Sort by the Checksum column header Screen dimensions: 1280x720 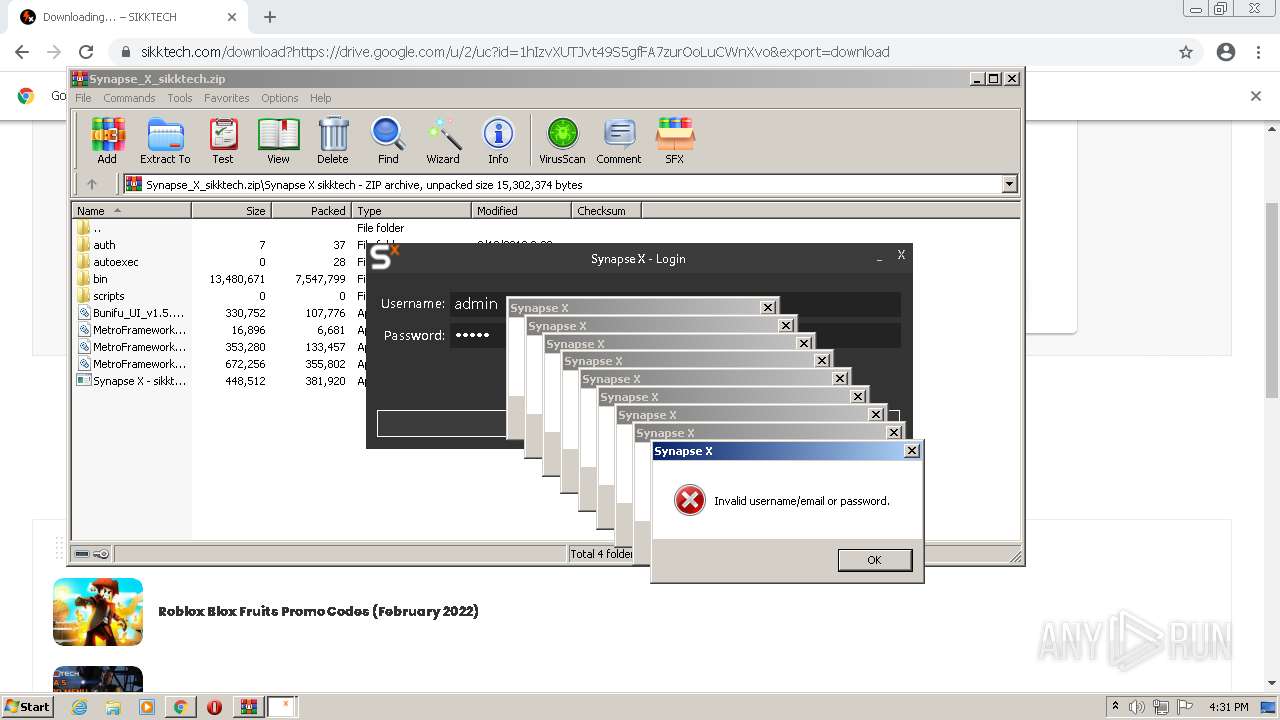click(x=607, y=211)
